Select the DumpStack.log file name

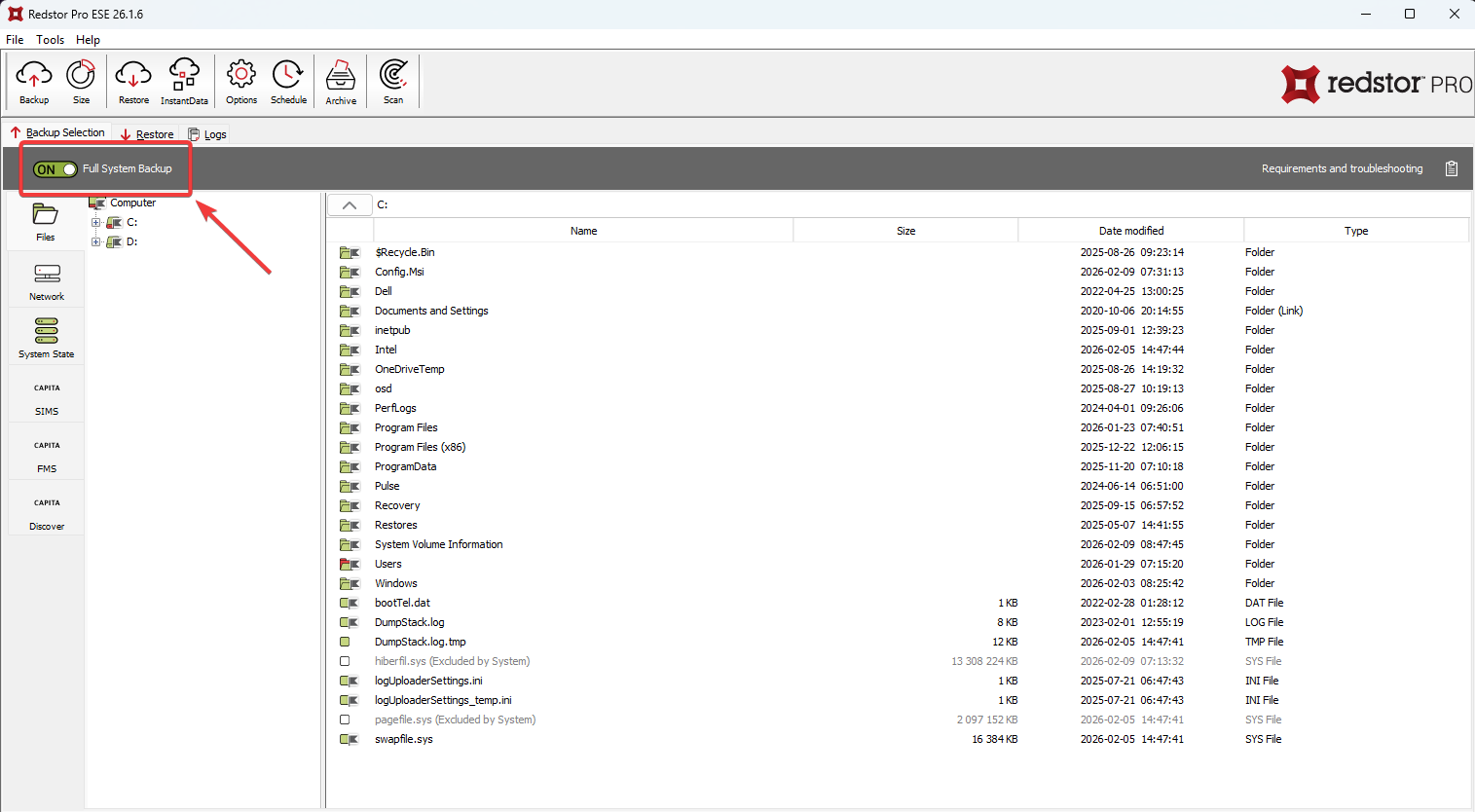click(x=409, y=622)
